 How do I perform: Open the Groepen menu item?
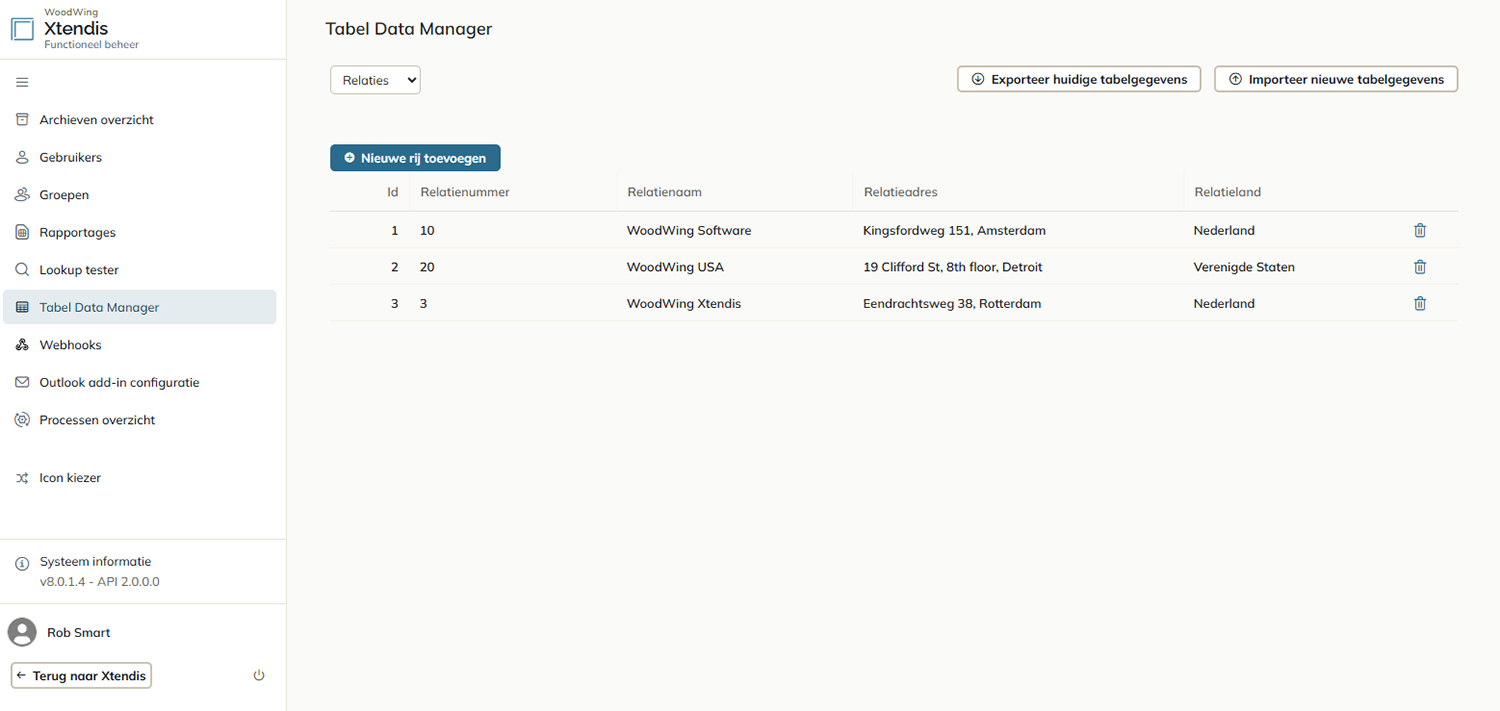[x=140, y=195]
